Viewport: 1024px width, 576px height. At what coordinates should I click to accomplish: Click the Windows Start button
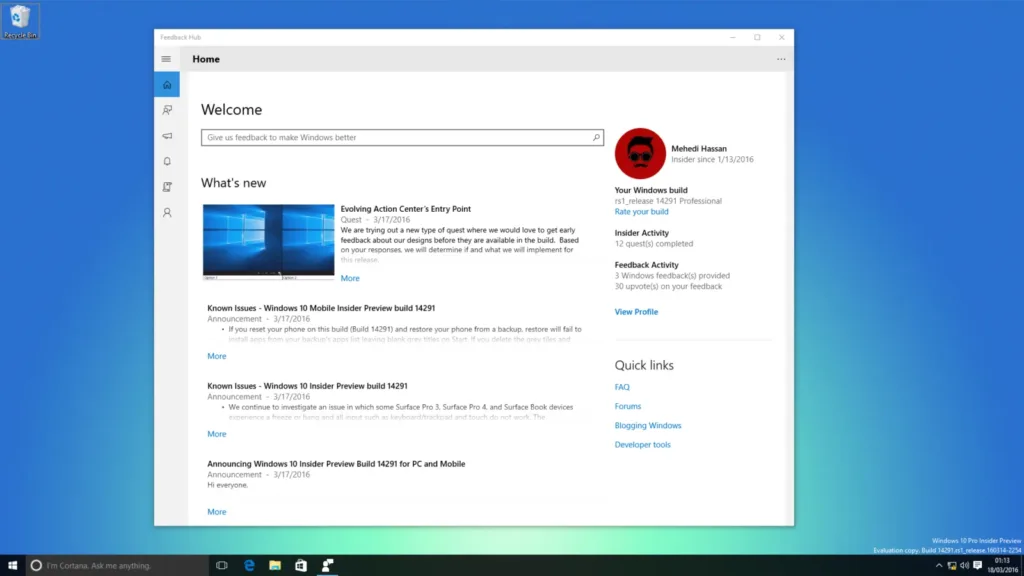point(12,566)
